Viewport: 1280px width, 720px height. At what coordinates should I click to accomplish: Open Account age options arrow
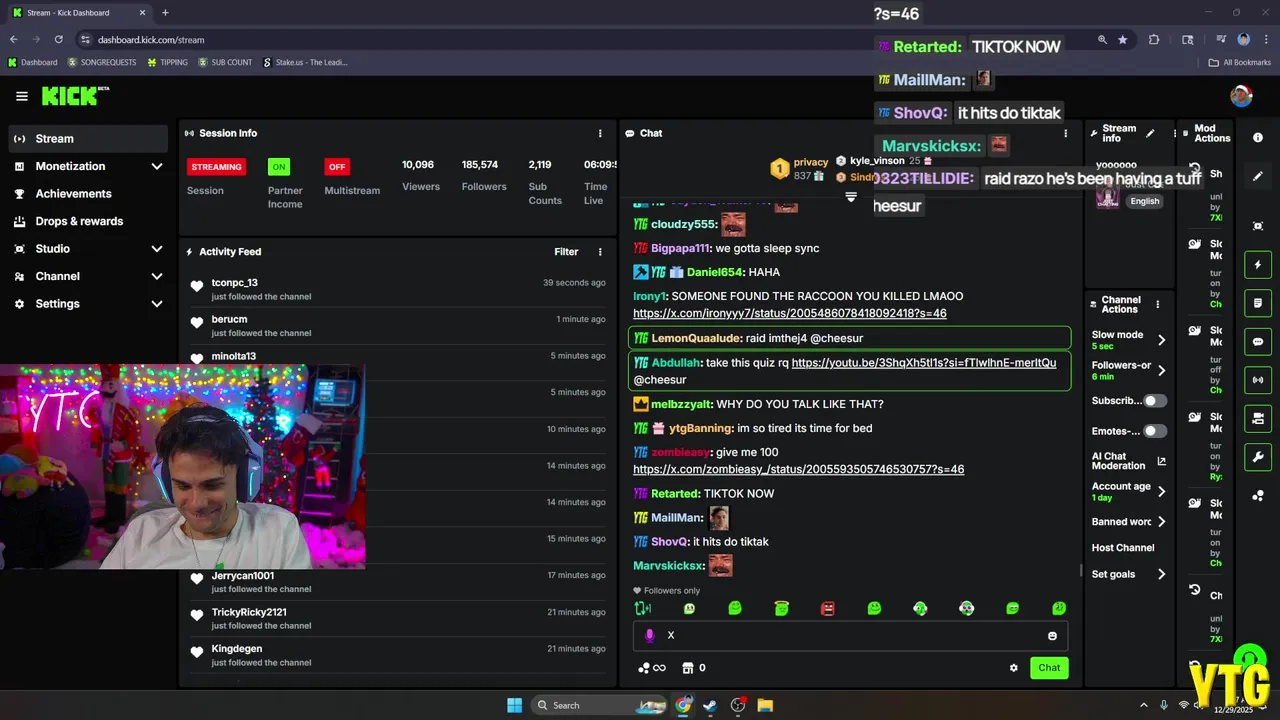coord(1161,491)
